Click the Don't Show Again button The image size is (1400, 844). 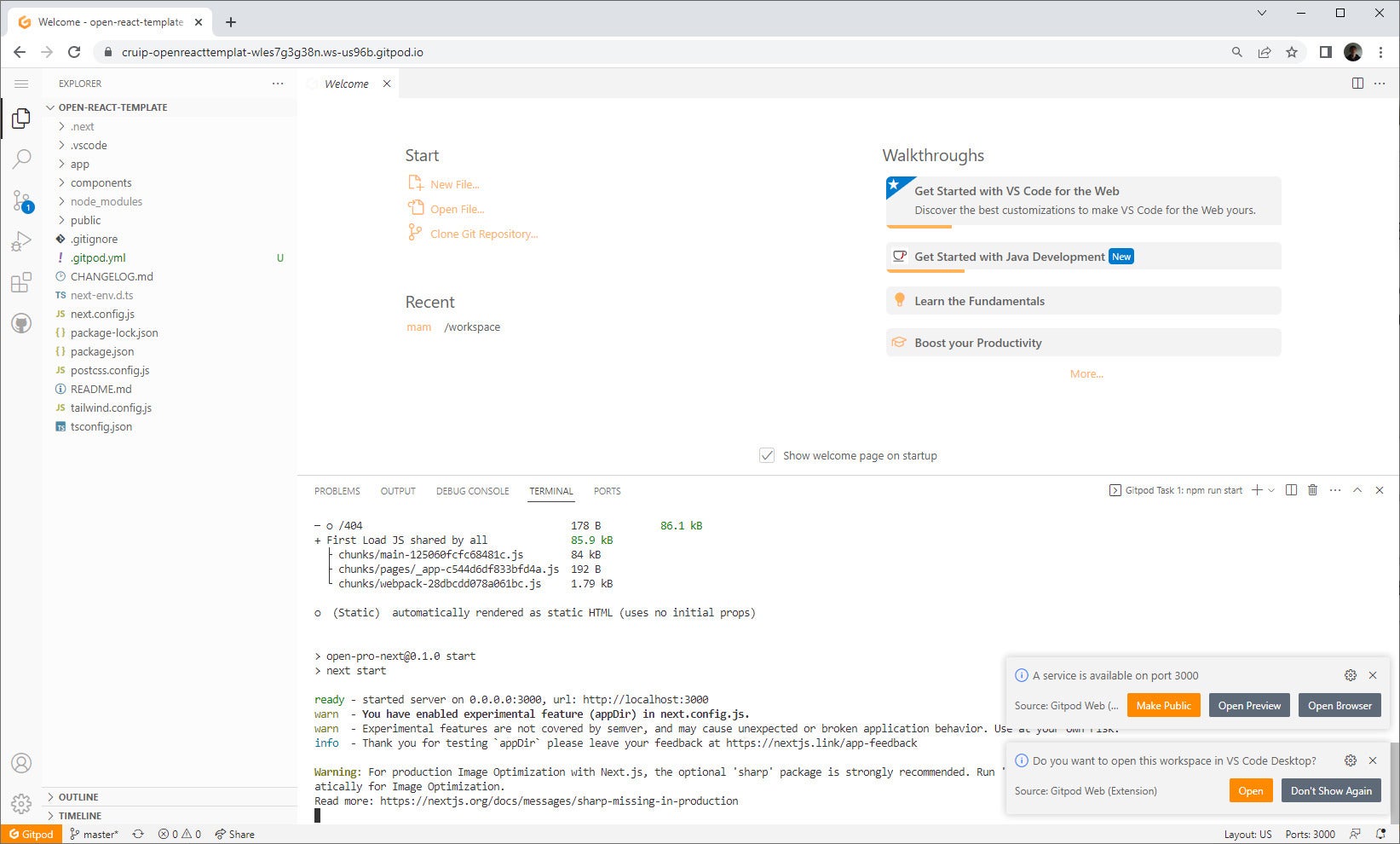click(x=1331, y=790)
